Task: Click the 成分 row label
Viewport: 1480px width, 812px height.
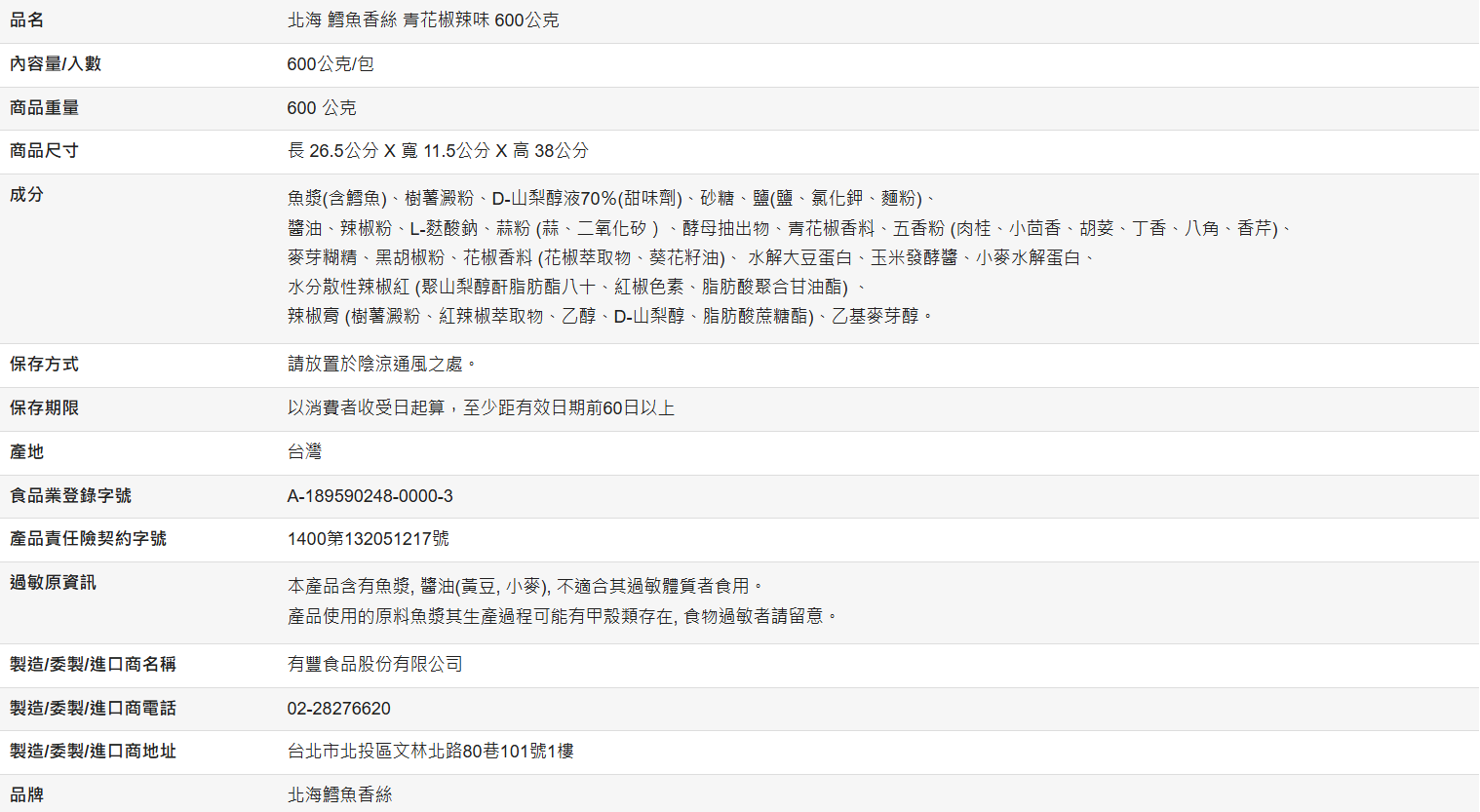Action: point(27,195)
